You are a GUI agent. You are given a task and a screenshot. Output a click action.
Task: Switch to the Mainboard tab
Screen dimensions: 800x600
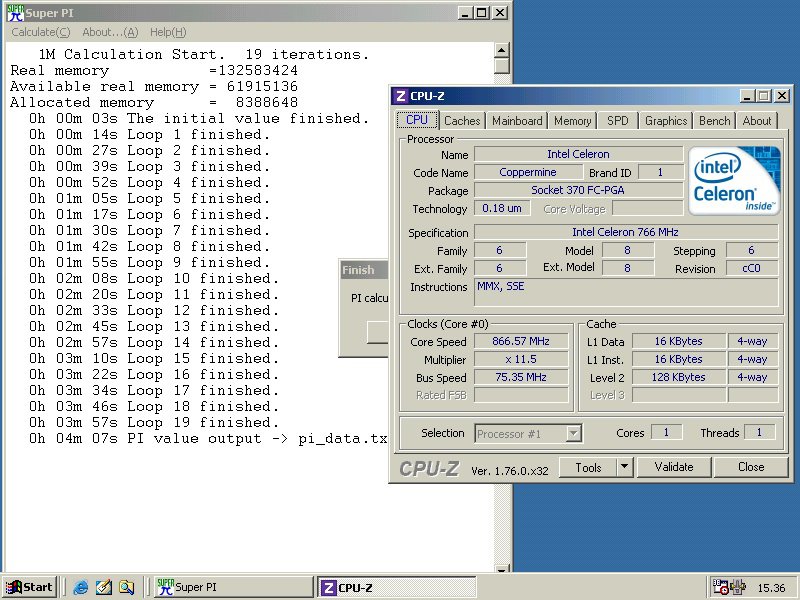coord(517,120)
